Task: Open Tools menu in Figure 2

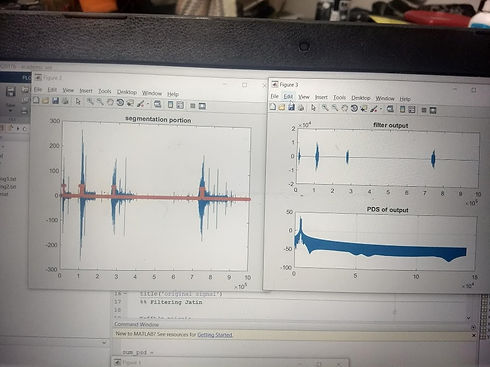Action: tap(104, 91)
